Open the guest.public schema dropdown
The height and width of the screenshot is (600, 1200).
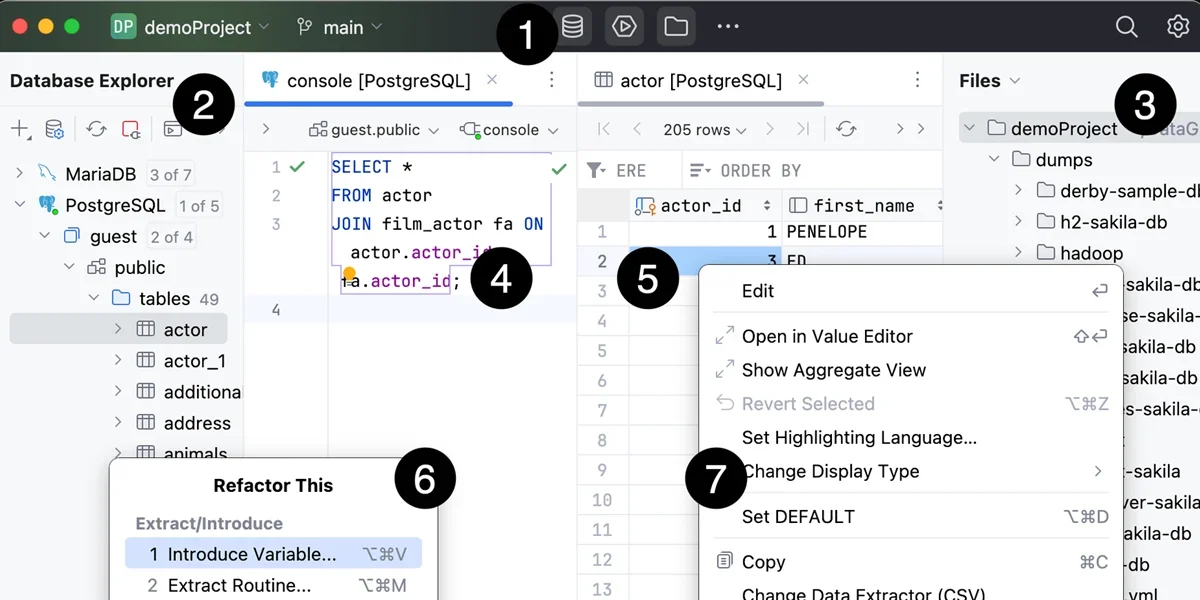pyautogui.click(x=374, y=130)
